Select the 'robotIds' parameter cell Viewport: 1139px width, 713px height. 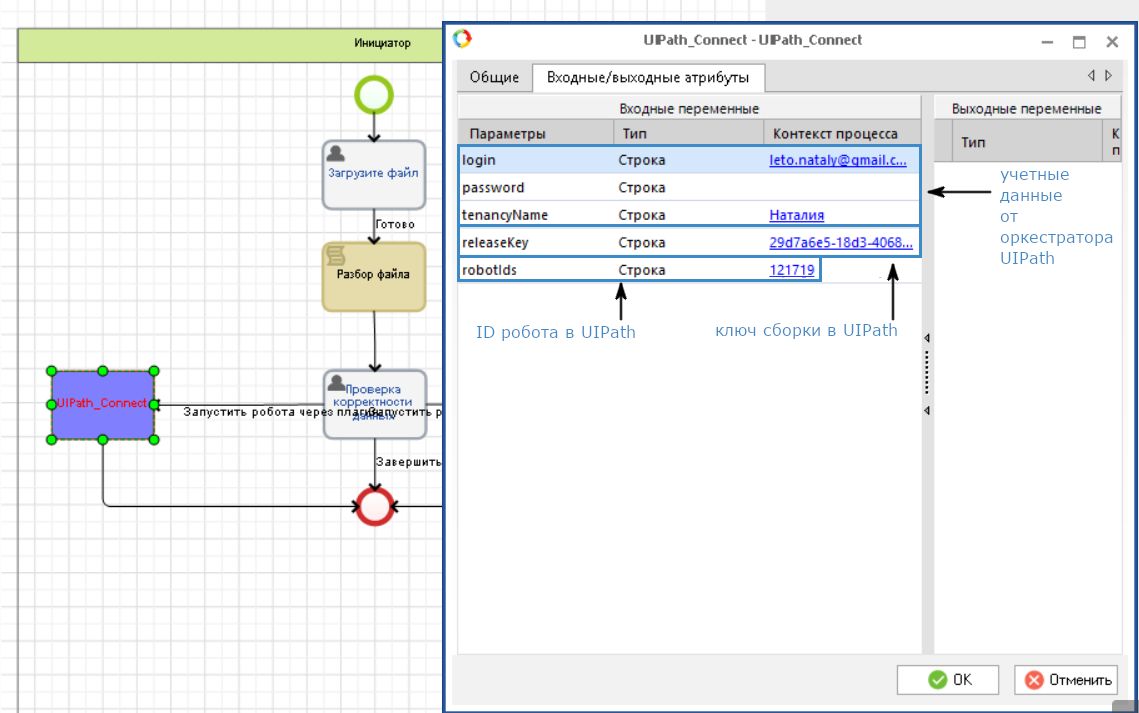point(536,270)
